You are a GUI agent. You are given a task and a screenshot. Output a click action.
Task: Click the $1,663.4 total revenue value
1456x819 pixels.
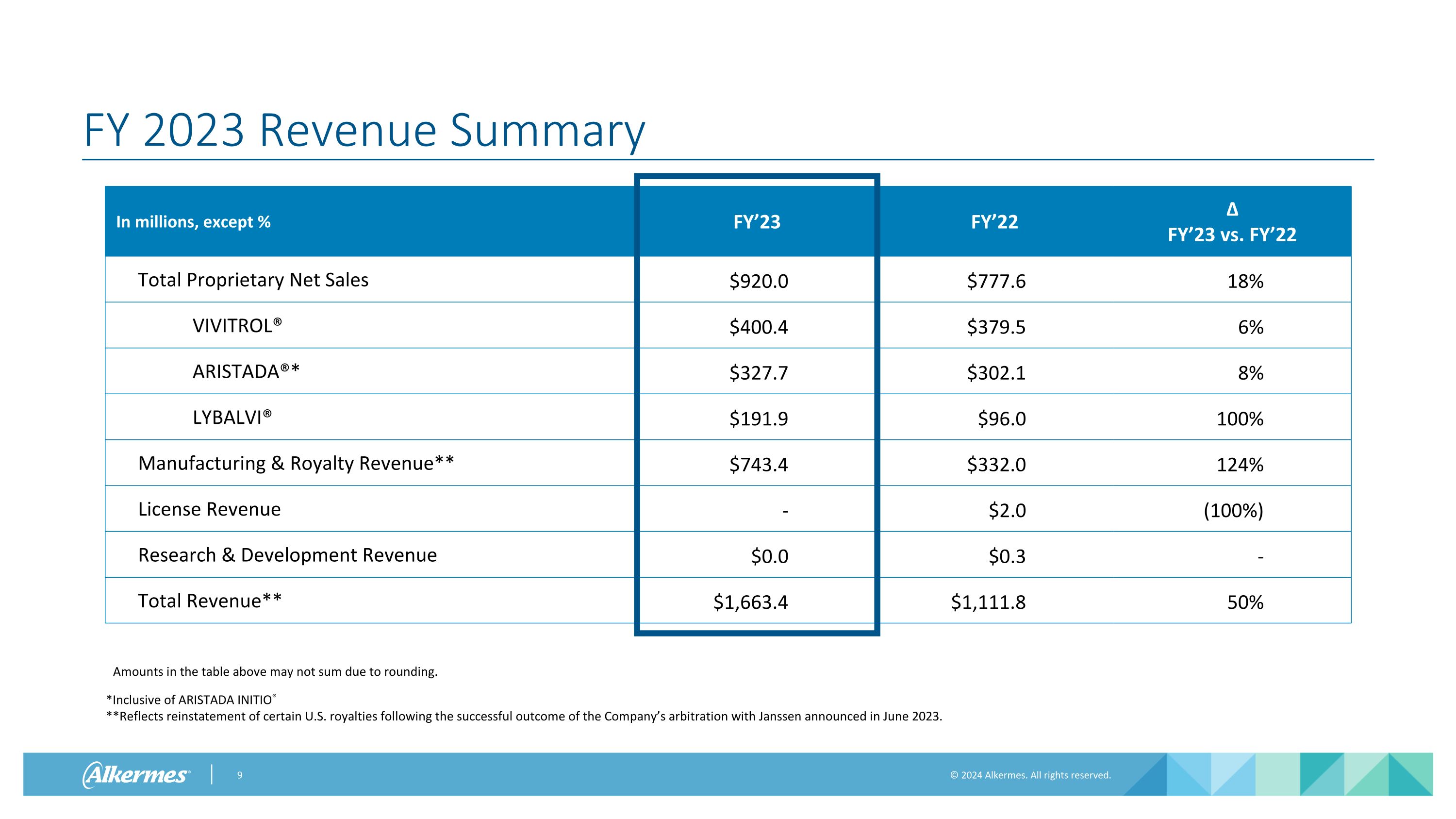[750, 602]
